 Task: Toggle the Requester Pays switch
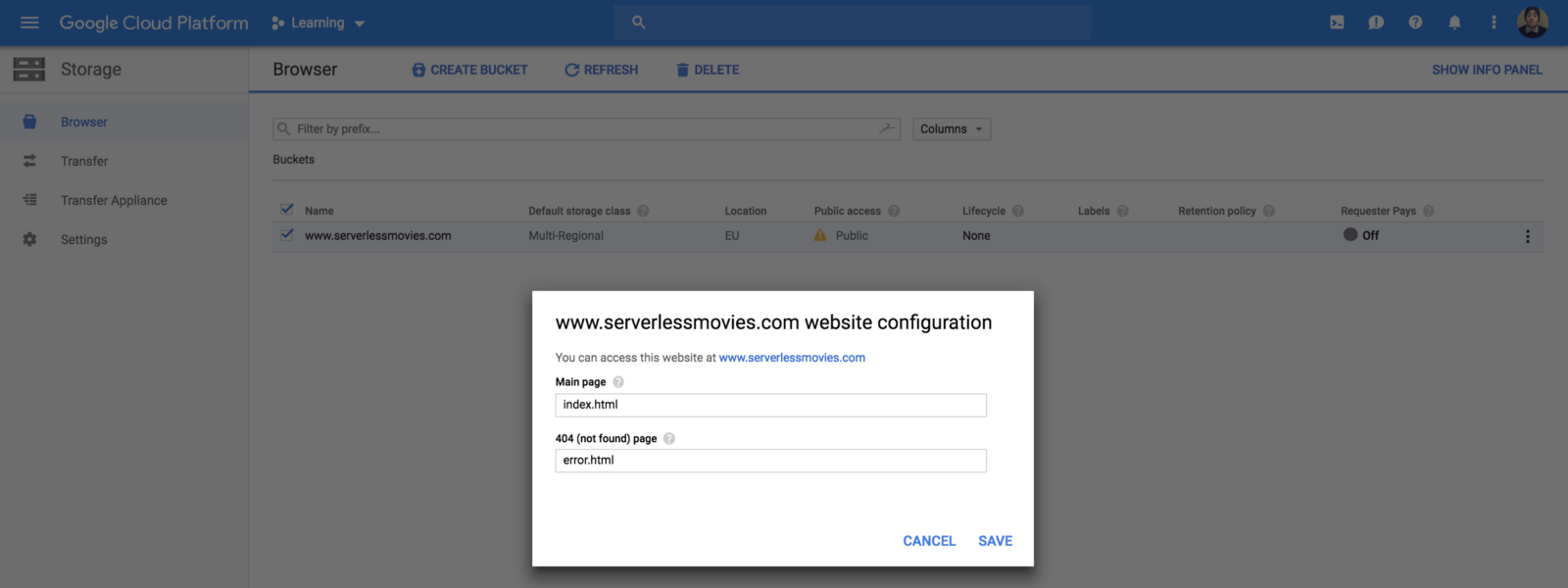1350,235
